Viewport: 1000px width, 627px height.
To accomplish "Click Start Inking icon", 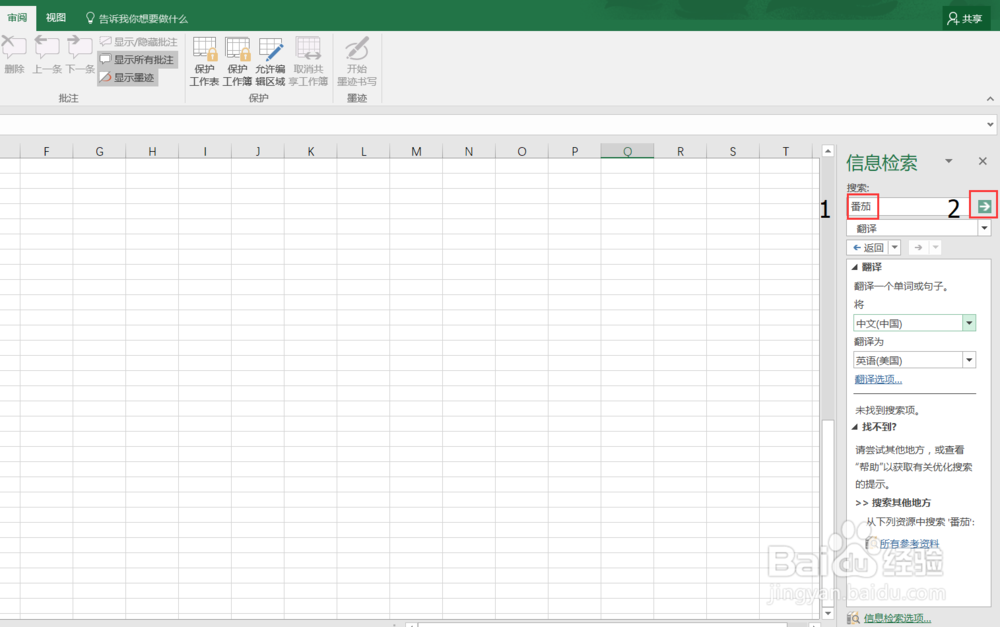I will tap(357, 61).
